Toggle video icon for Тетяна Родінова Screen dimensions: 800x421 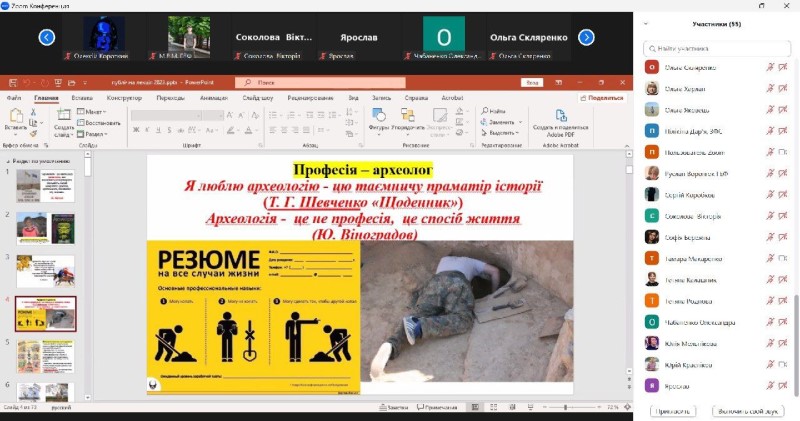783,301
